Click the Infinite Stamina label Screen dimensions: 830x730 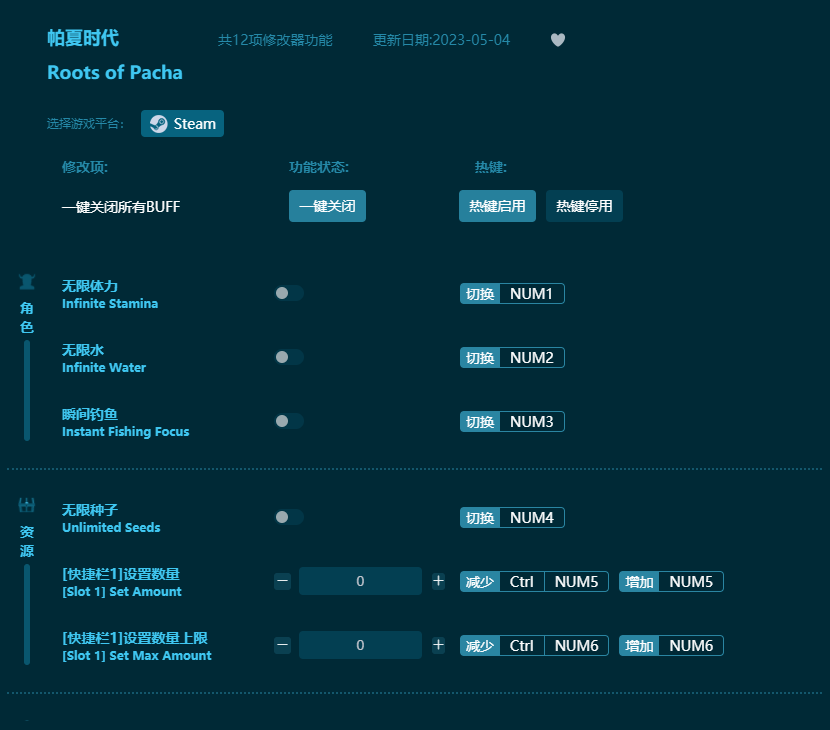pyautogui.click(x=110, y=304)
